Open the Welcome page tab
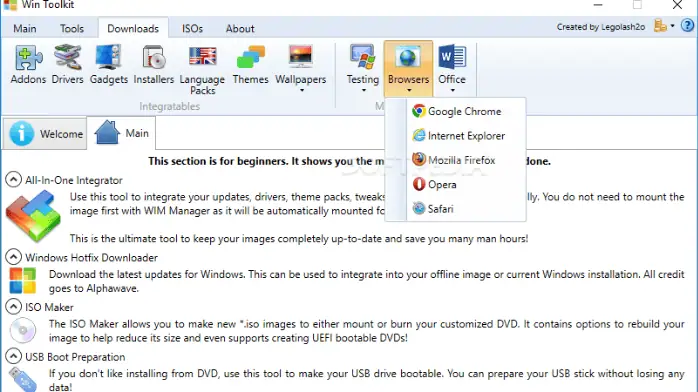Viewport: 698px width, 392px height. click(45, 133)
